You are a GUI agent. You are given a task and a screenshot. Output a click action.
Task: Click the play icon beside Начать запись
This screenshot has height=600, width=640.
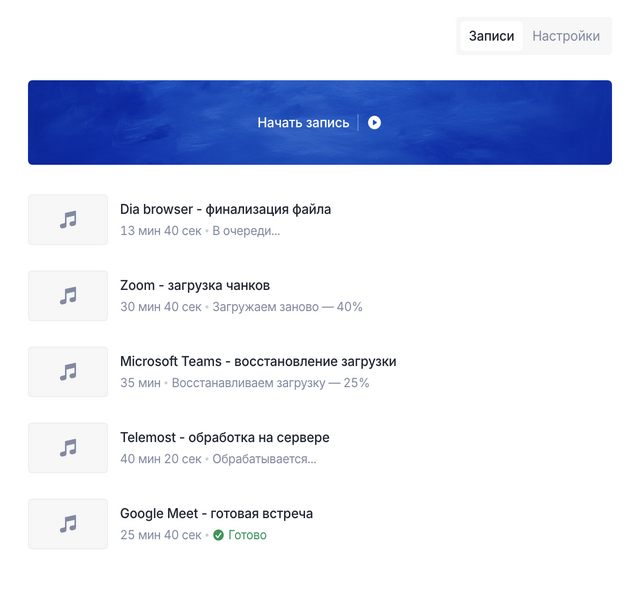coord(374,122)
